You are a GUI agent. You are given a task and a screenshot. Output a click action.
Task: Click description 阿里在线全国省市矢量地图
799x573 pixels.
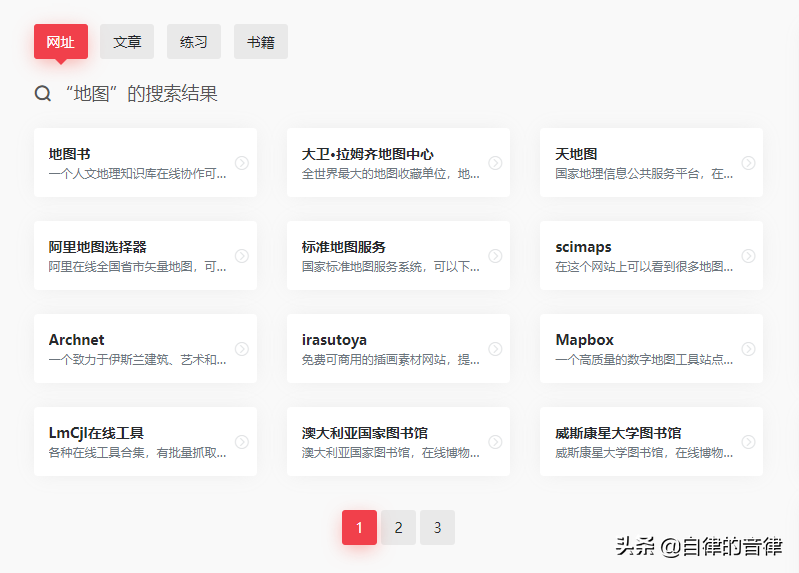pyautogui.click(x=138, y=267)
